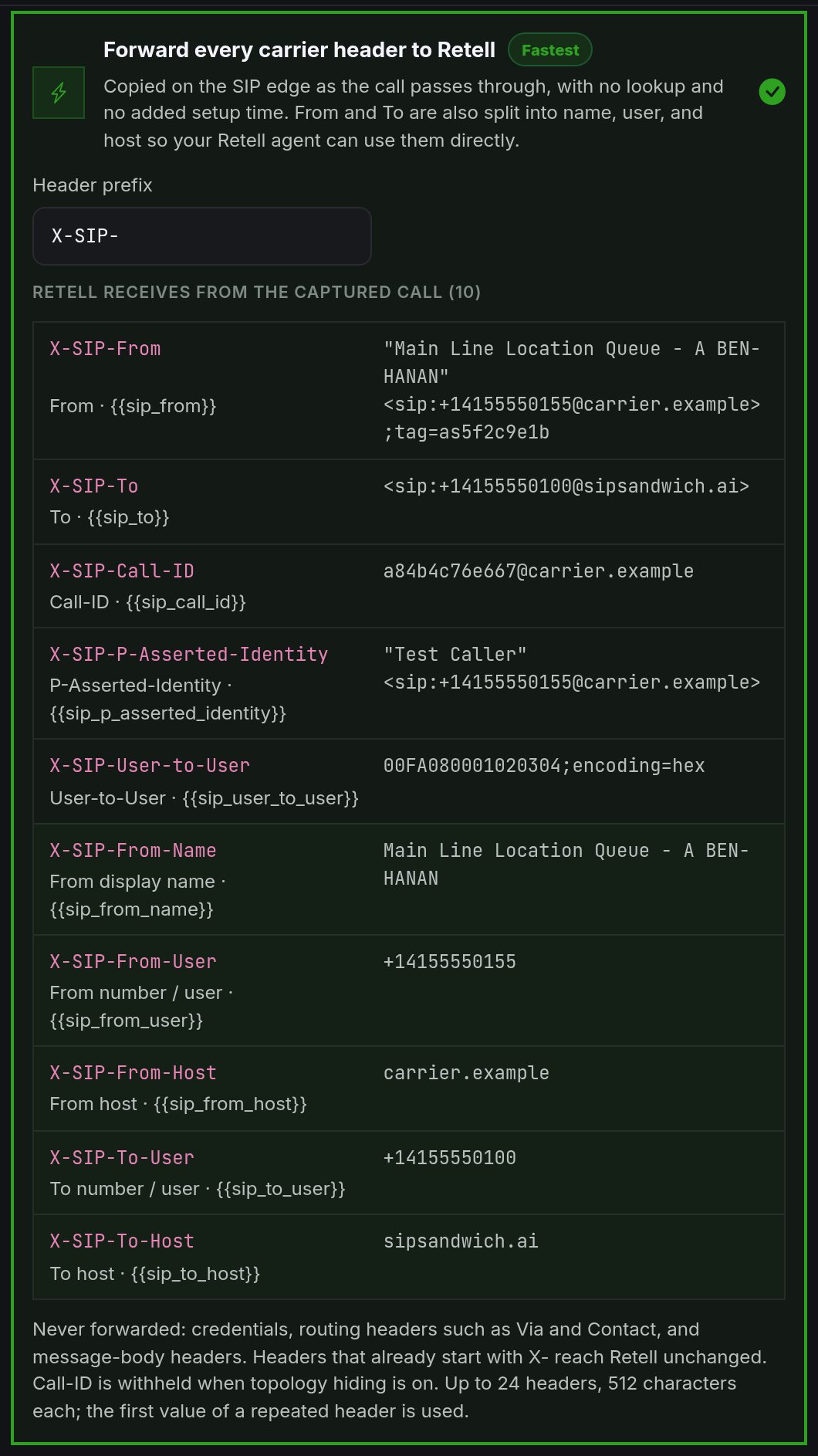The width and height of the screenshot is (818, 1456).
Task: Click the green lightning bolt icon
Action: coord(59,93)
